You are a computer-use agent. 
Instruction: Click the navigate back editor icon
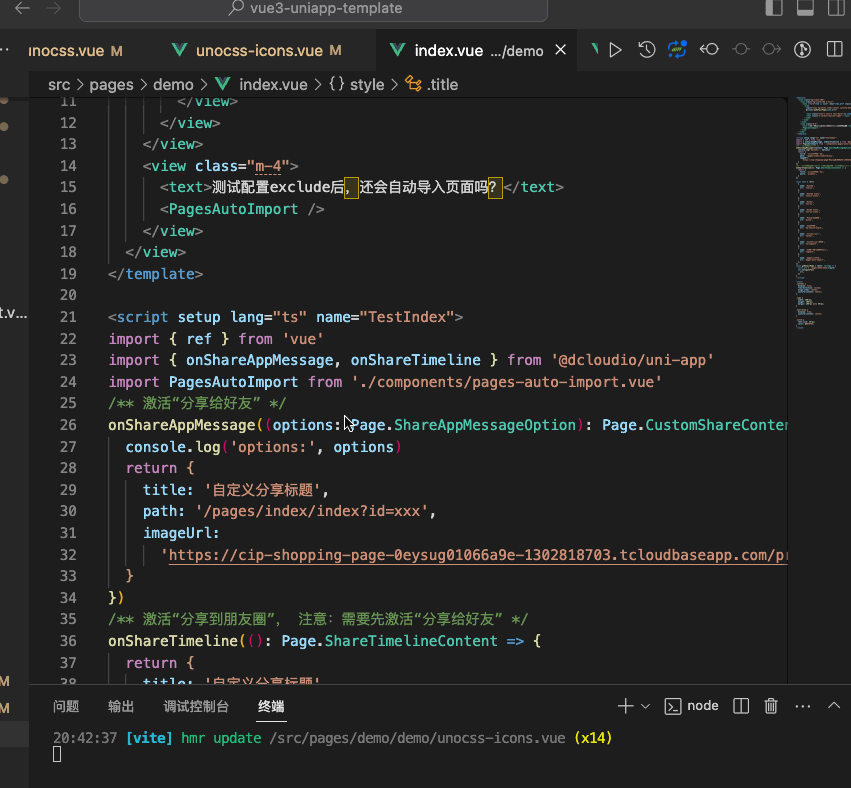point(709,50)
